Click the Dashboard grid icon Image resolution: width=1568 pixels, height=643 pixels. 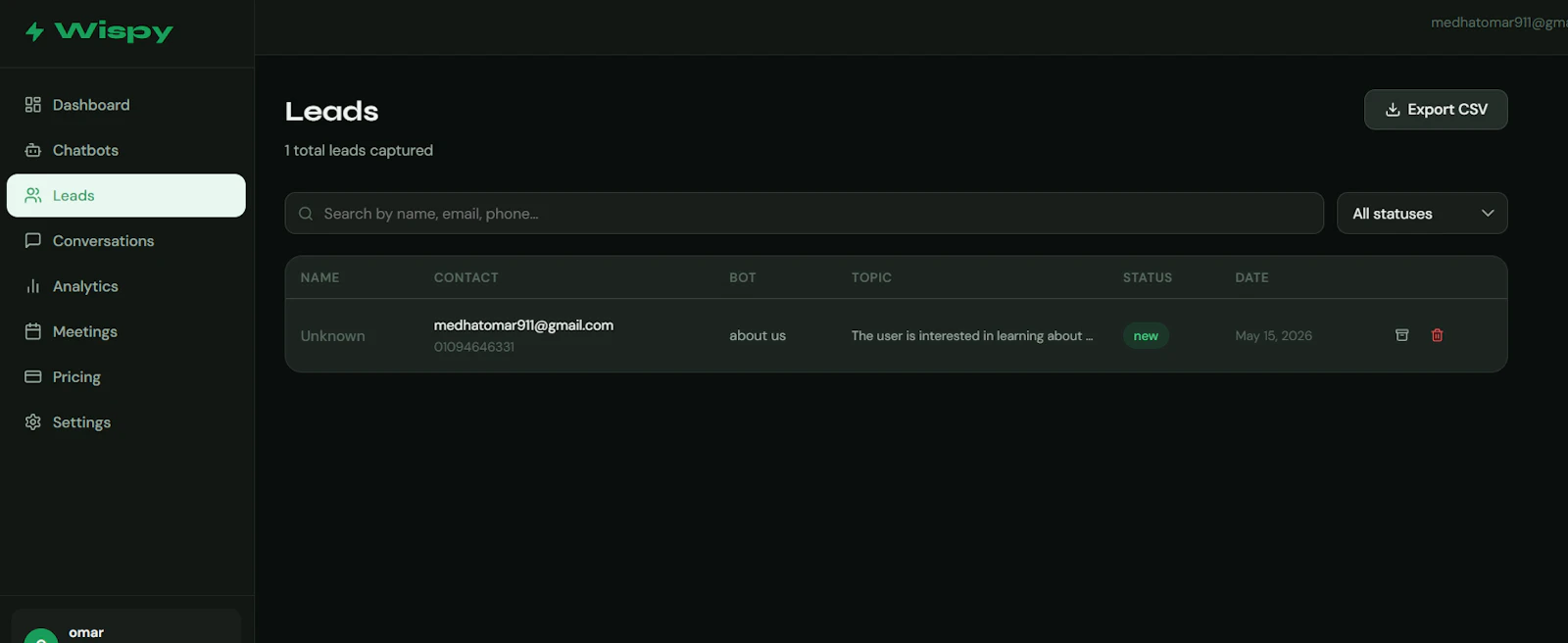pyautogui.click(x=33, y=105)
